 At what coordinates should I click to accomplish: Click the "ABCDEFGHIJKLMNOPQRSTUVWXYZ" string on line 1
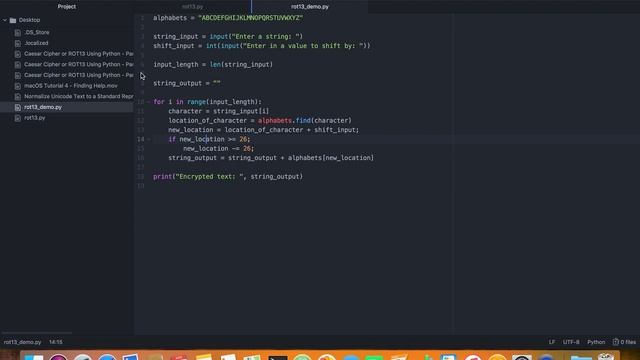[251, 18]
